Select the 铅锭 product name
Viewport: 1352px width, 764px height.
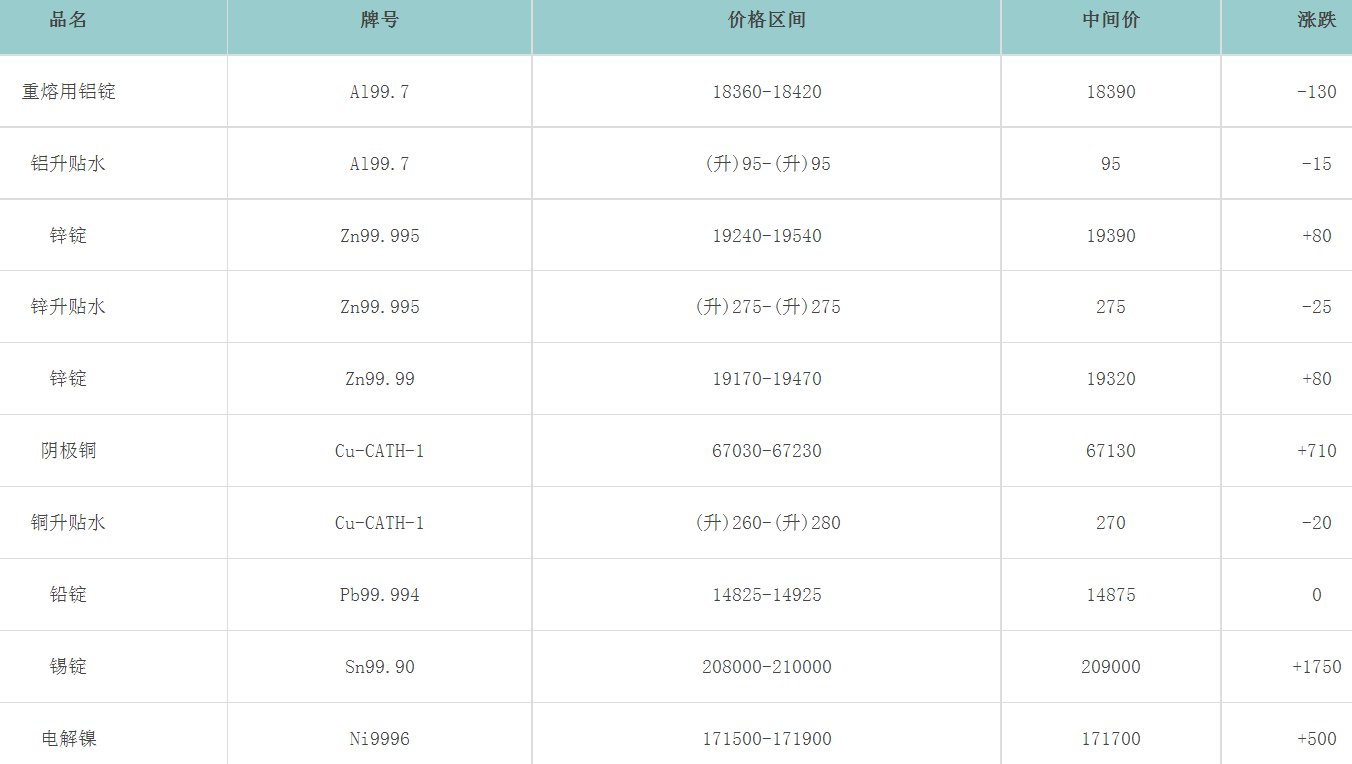(x=68, y=595)
